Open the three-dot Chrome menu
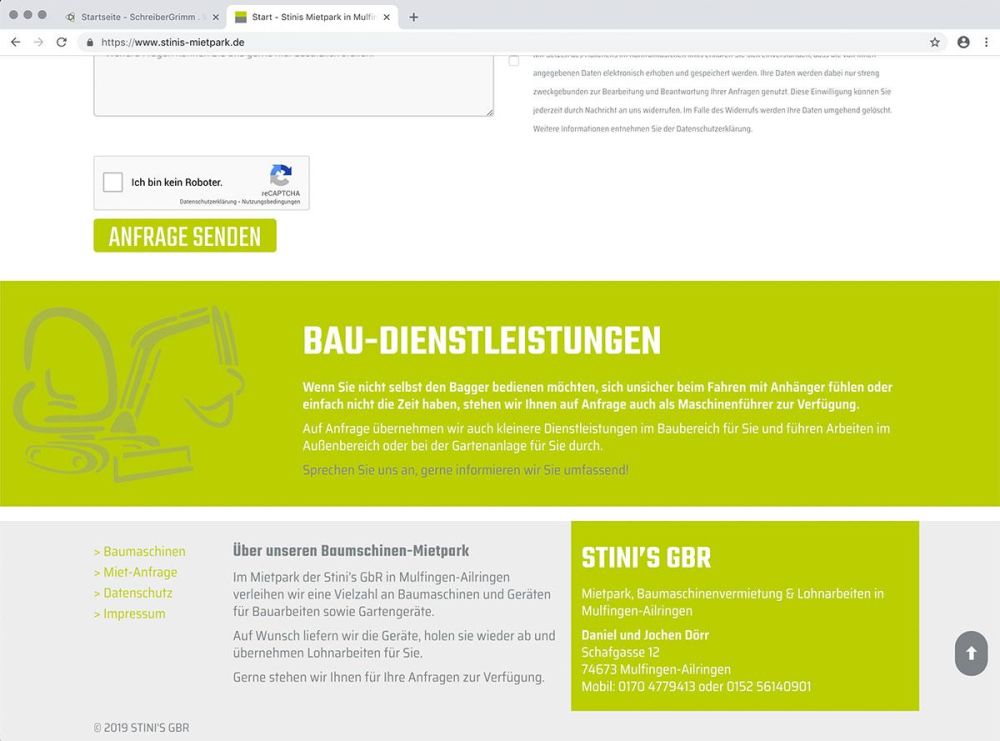The height and width of the screenshot is (741, 1000). 988,42
